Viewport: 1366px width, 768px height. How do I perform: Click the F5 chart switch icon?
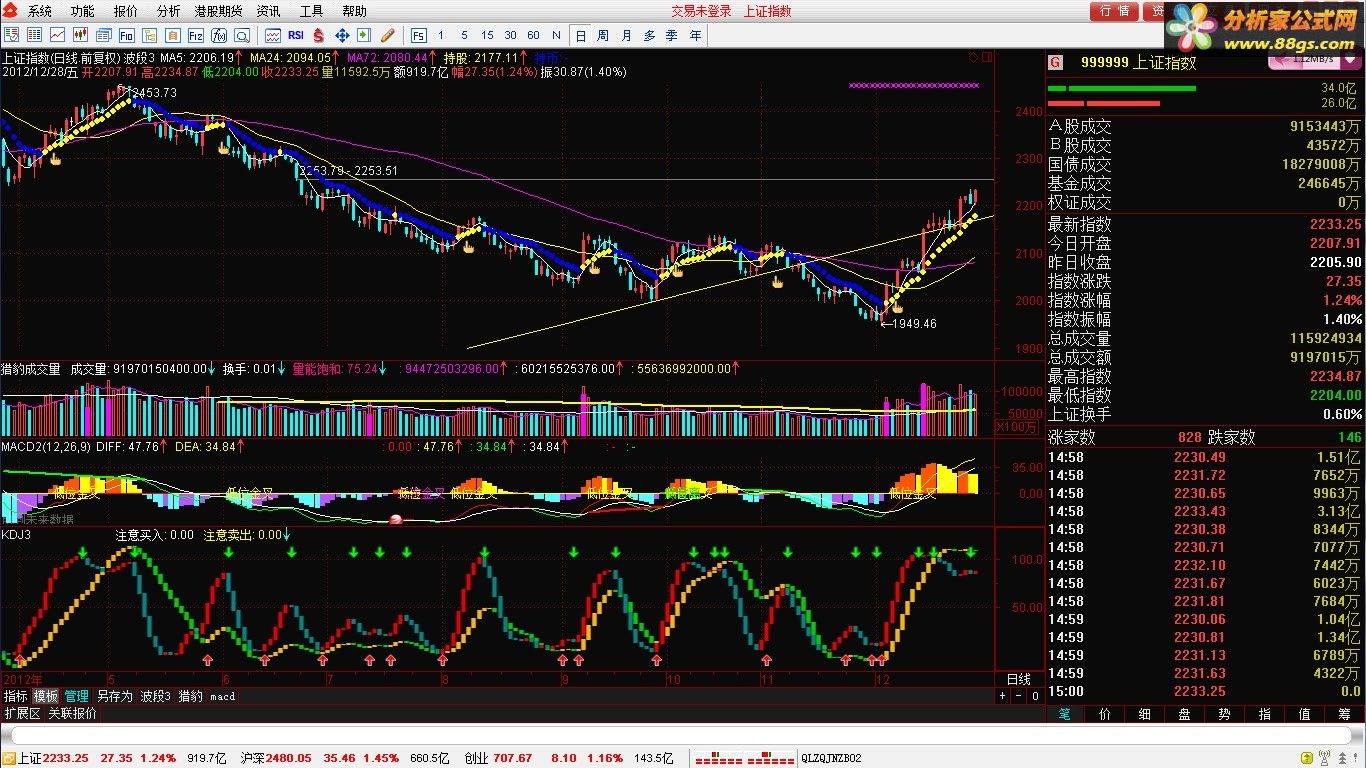(418, 35)
